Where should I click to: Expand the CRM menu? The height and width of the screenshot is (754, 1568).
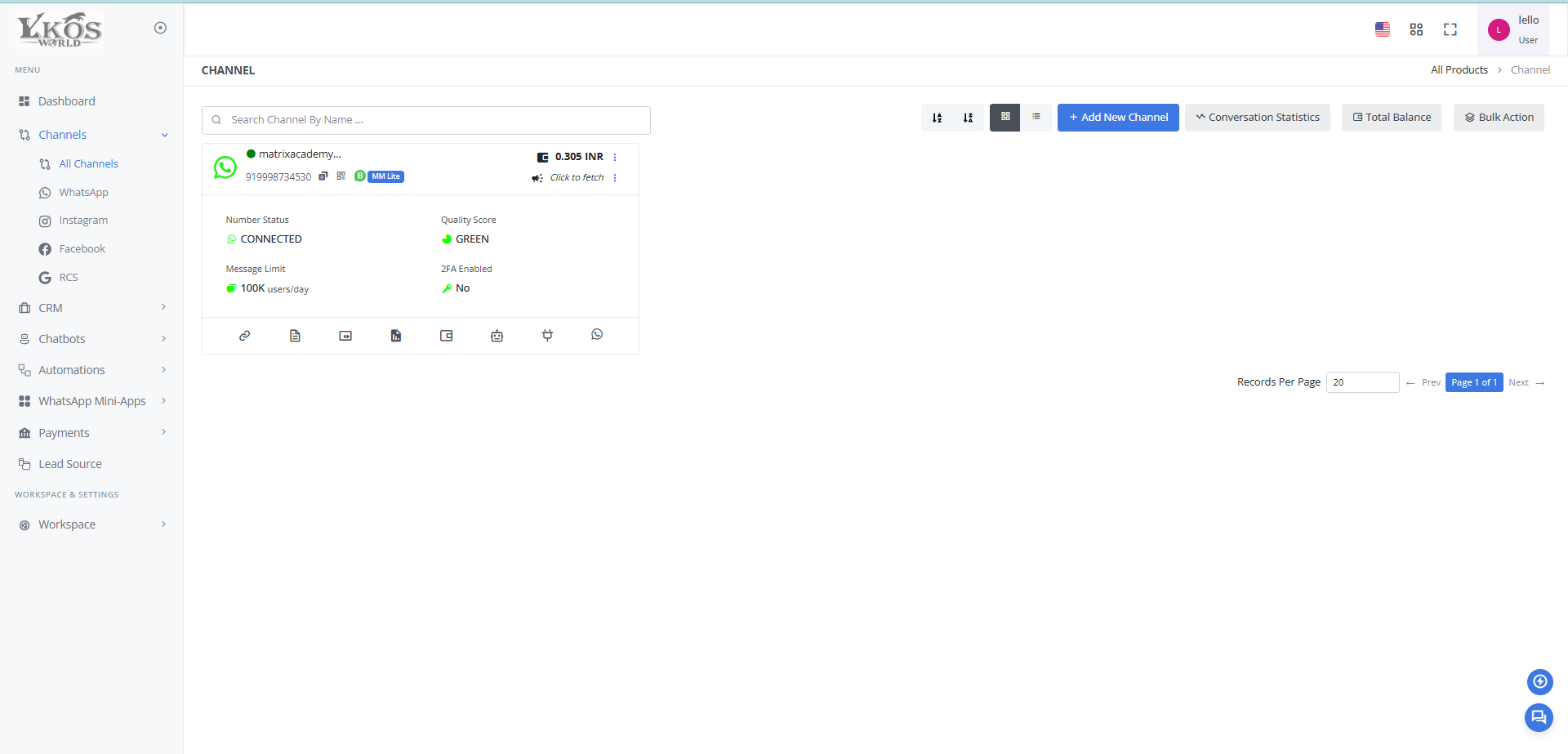pos(91,308)
